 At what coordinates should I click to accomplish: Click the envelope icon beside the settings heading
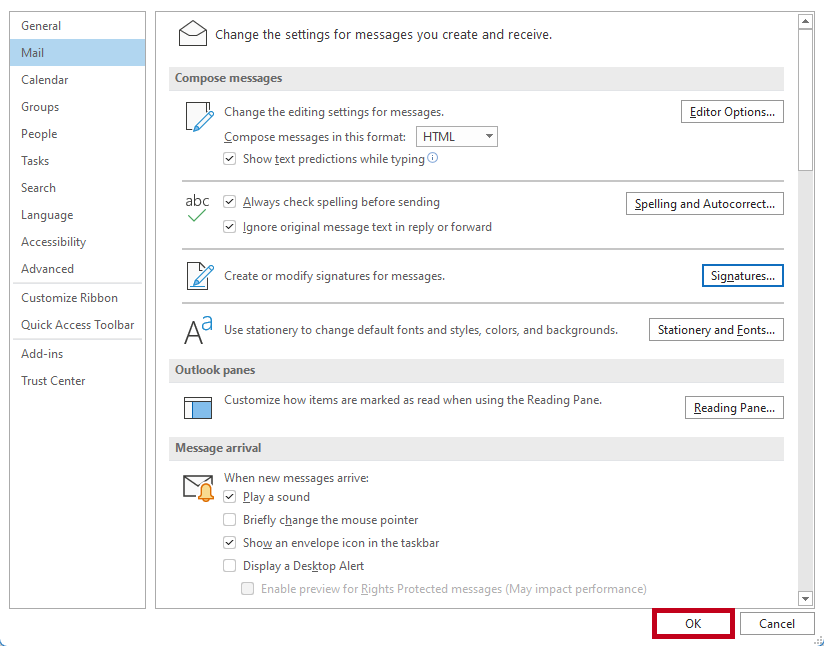coord(192,34)
